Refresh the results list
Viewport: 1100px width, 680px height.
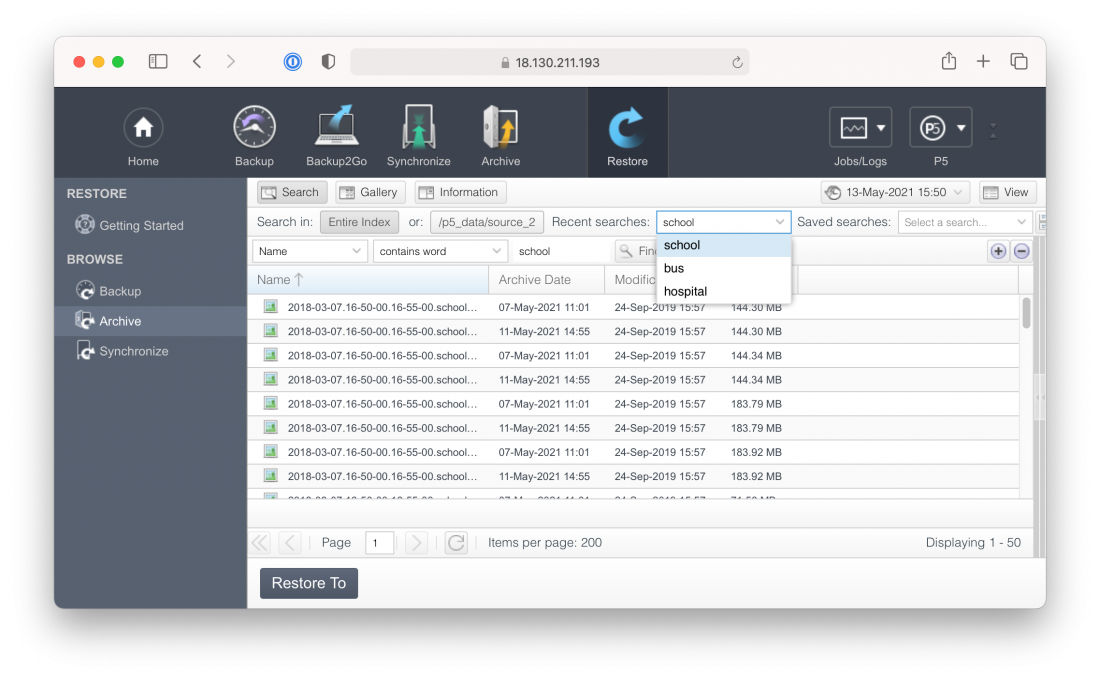click(456, 542)
